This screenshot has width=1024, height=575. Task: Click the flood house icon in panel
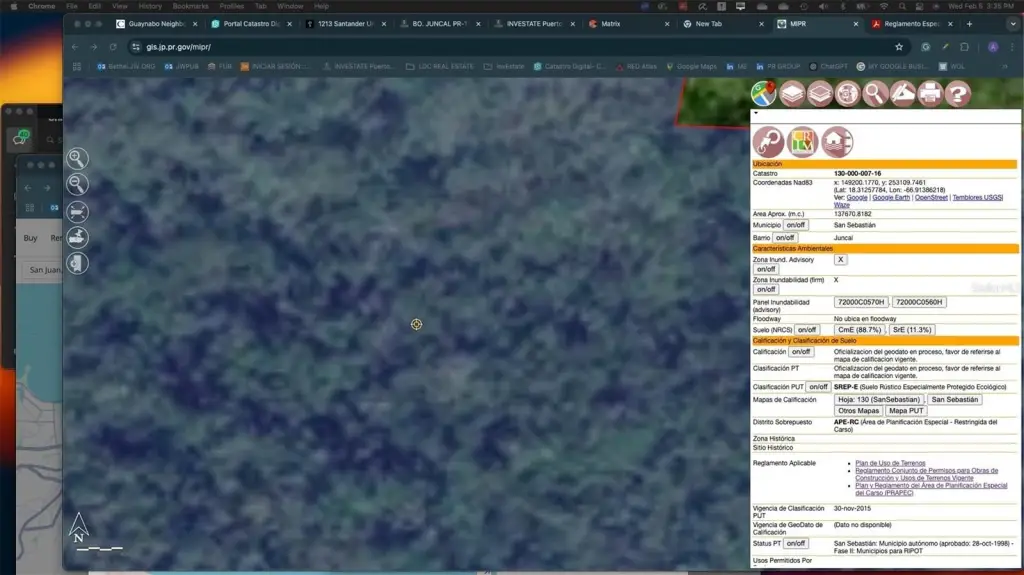click(x=837, y=142)
